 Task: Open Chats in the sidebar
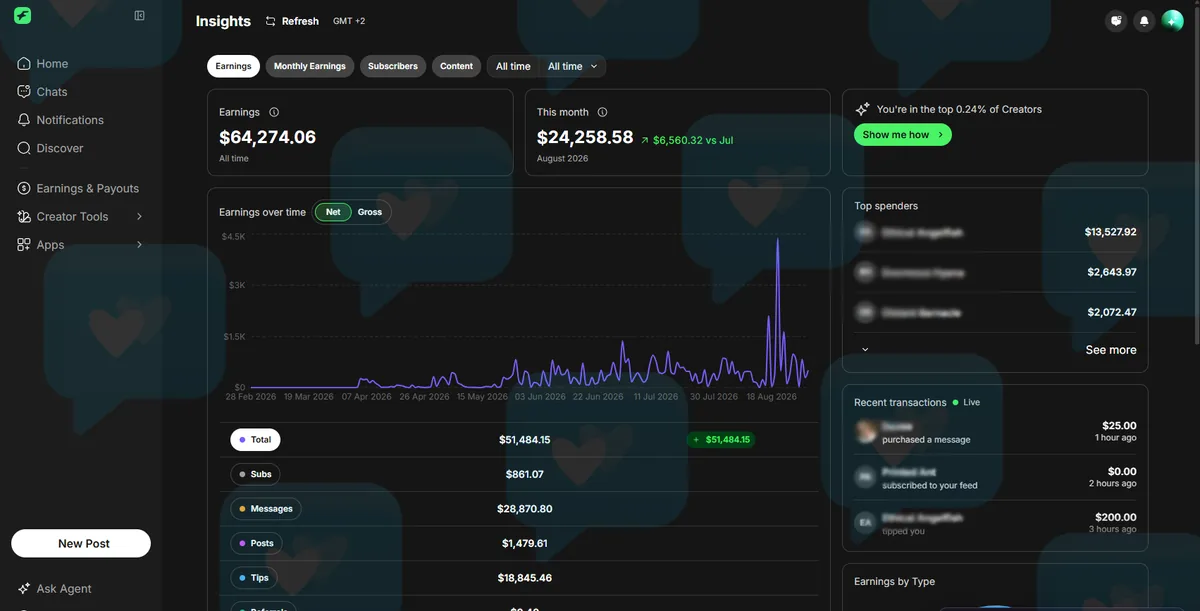click(x=52, y=92)
